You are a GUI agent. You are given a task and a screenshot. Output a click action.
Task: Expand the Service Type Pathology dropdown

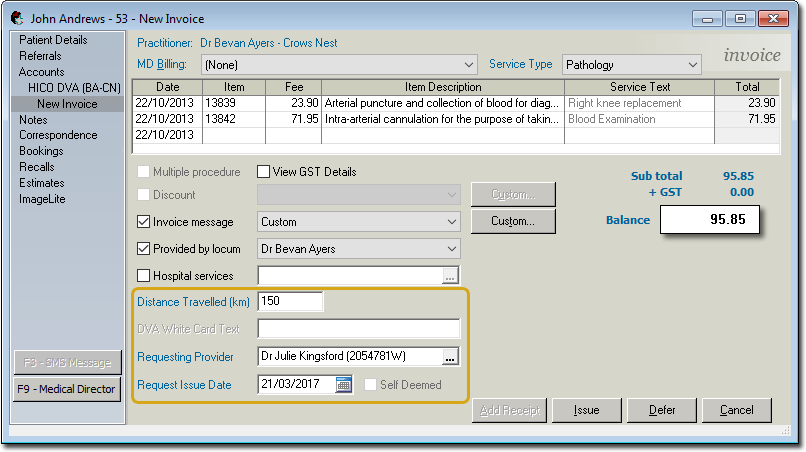[632, 65]
